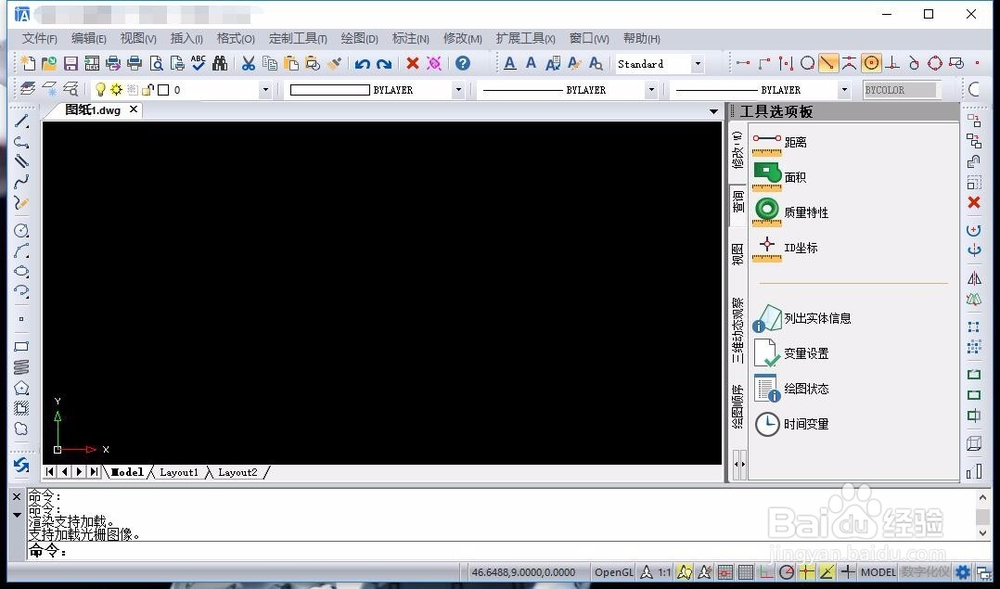Open Help with the question mark icon
Screen dimensions: 1000x589
point(463,63)
